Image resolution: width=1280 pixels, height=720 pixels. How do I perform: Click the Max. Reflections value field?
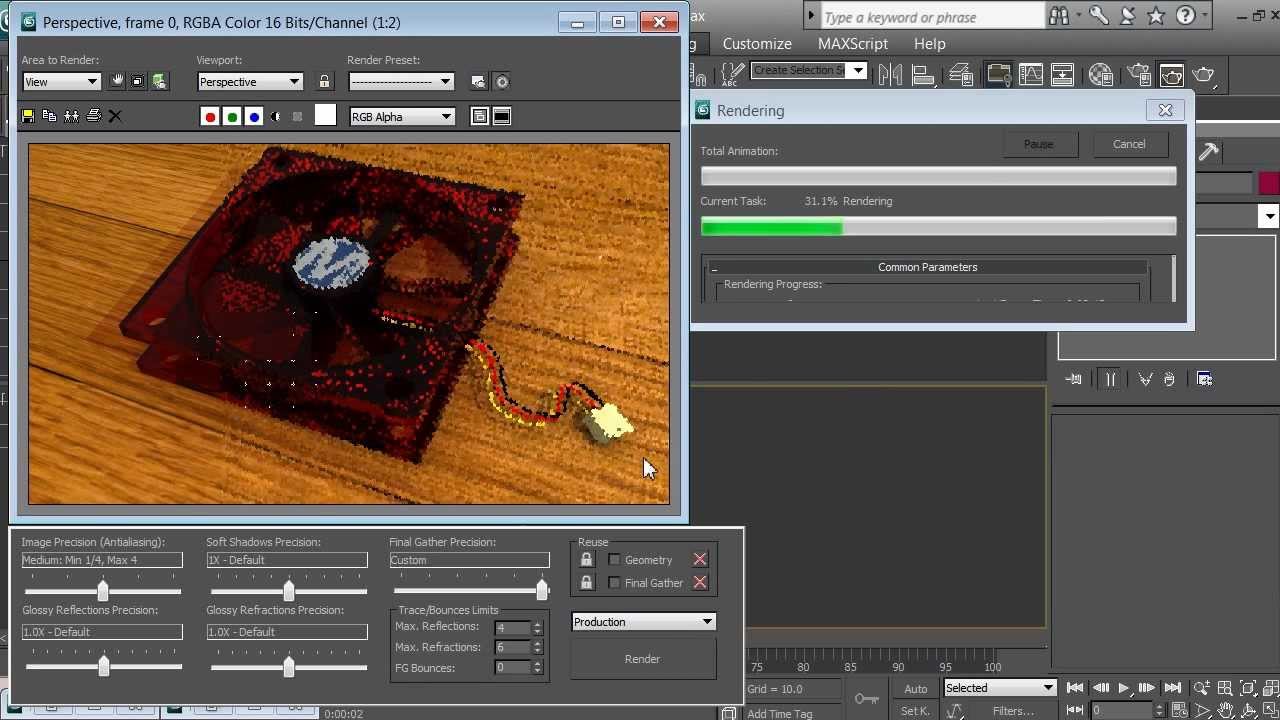point(512,628)
